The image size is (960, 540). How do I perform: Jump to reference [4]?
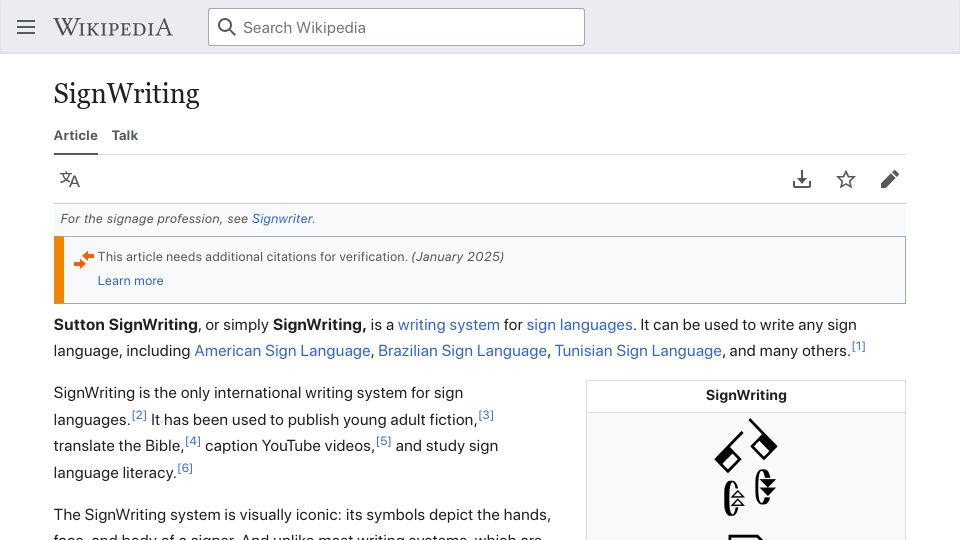(193, 441)
